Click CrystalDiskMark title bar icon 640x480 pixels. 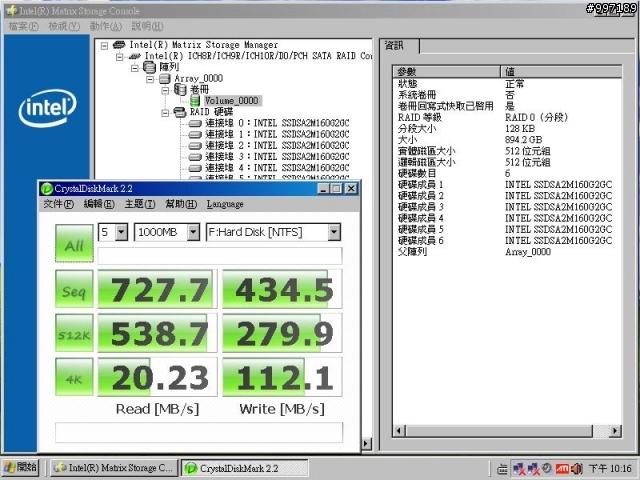[x=47, y=189]
